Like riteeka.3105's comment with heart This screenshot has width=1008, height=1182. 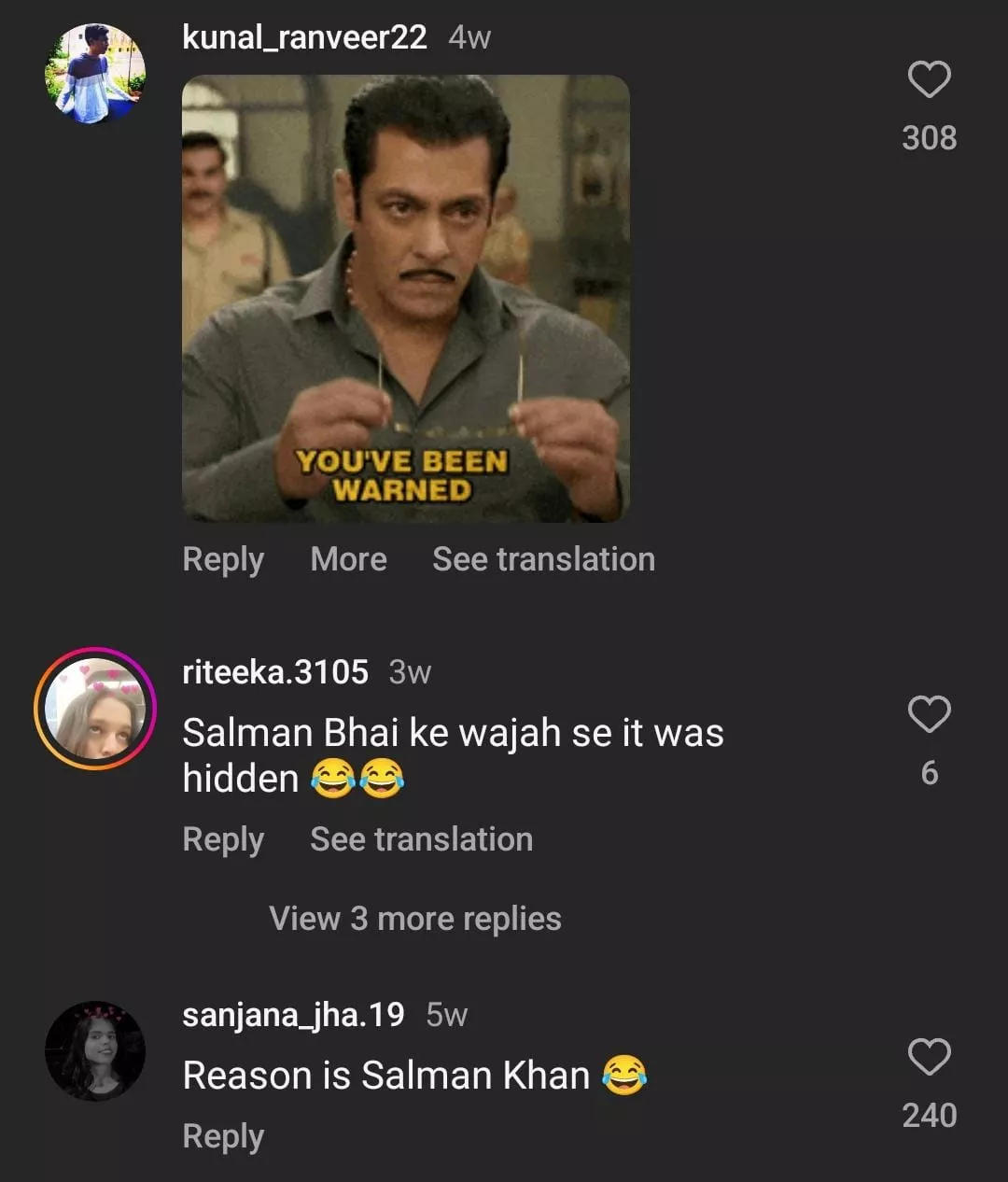[x=929, y=715]
